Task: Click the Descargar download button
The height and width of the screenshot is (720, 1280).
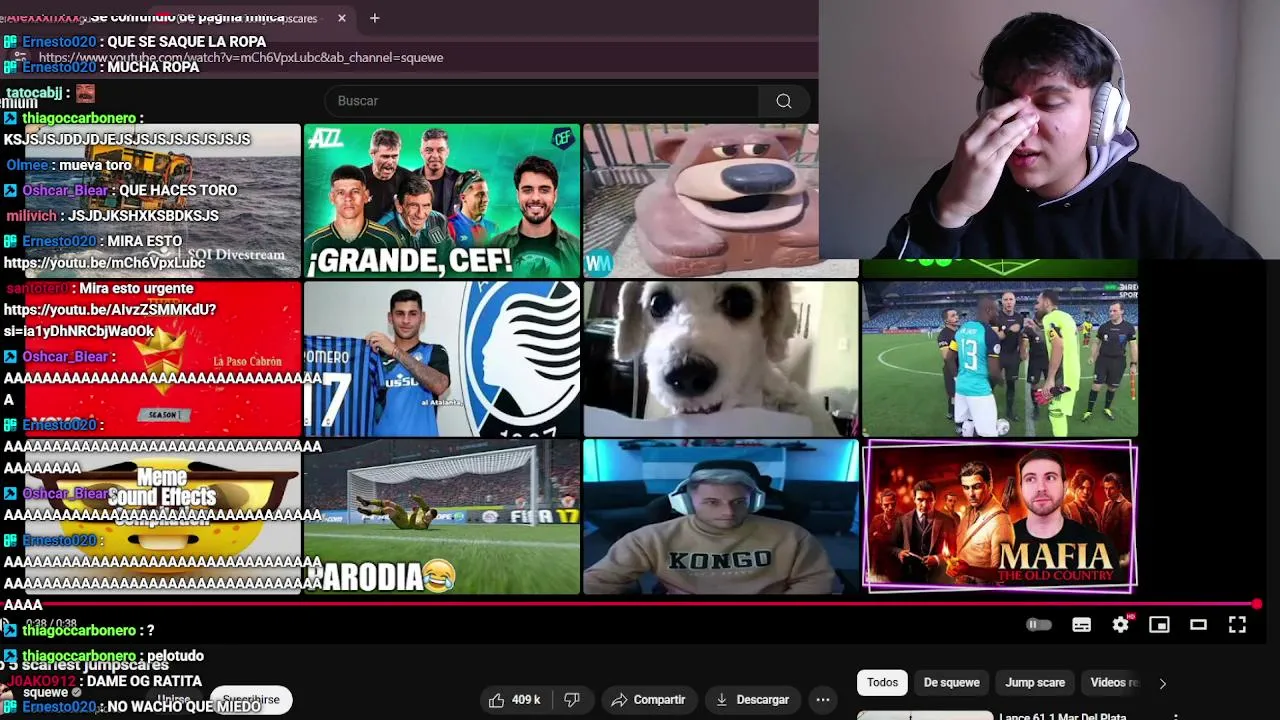Action: tap(752, 700)
